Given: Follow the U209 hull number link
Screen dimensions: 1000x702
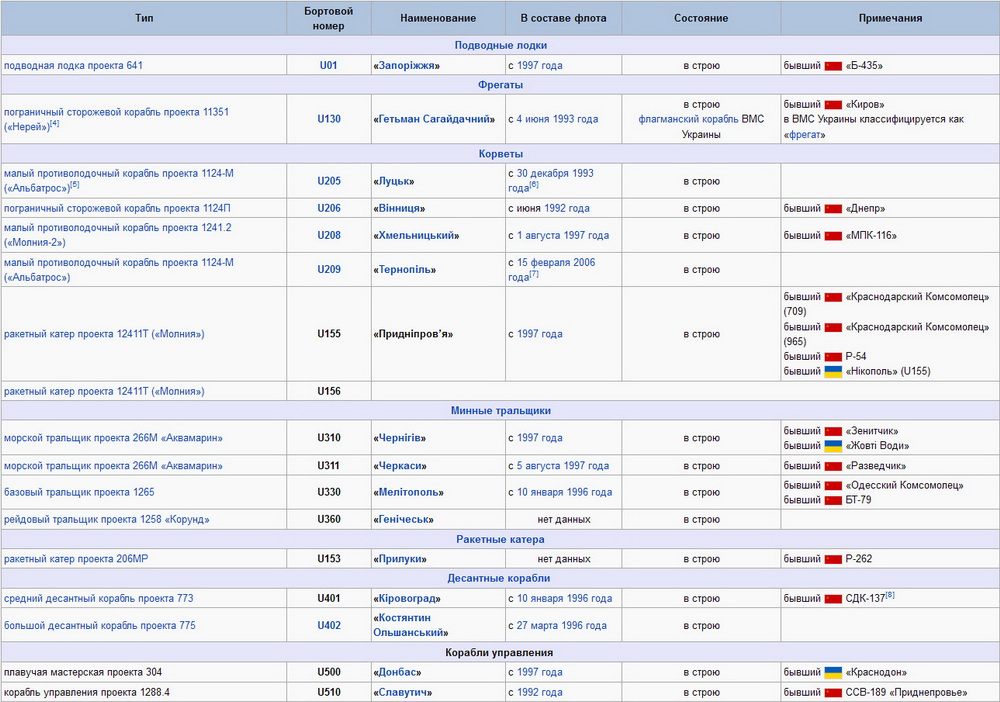Looking at the screenshot, I should 329,270.
